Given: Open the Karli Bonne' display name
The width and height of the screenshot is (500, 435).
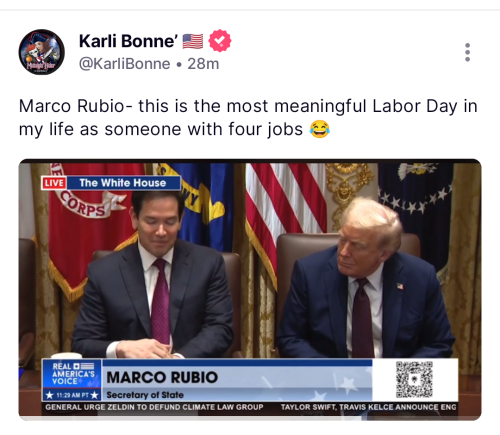Looking at the screenshot, I should click(x=128, y=41).
